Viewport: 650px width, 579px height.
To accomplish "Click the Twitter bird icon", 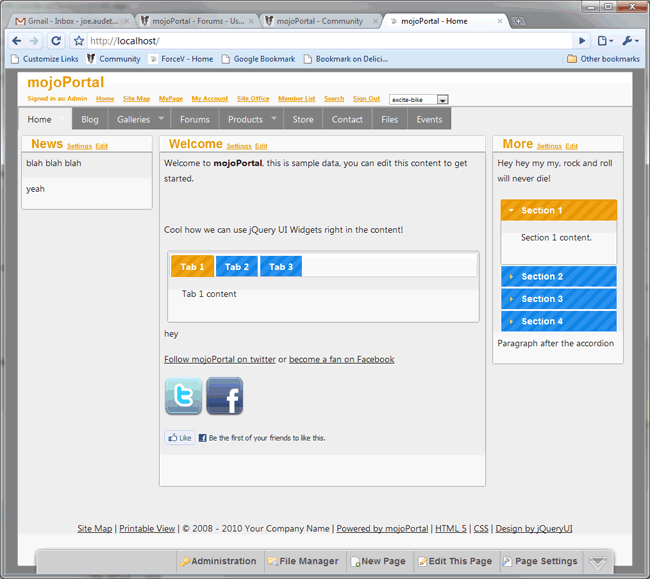I will [183, 396].
